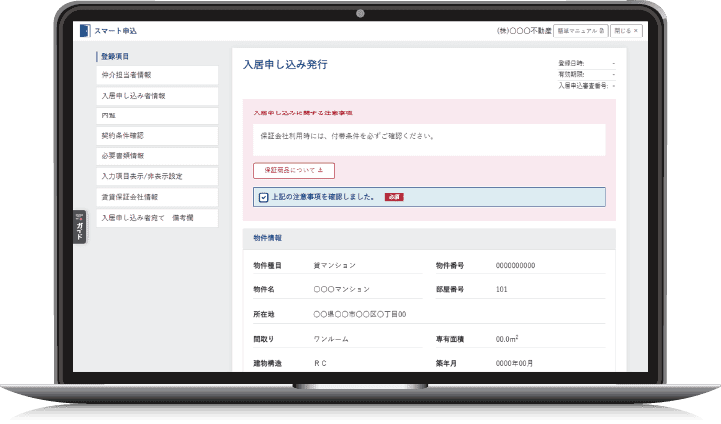This screenshot has width=721, height=424.
Task: Check 上記の注意事項を確認しました checkbox
Action: (263, 197)
